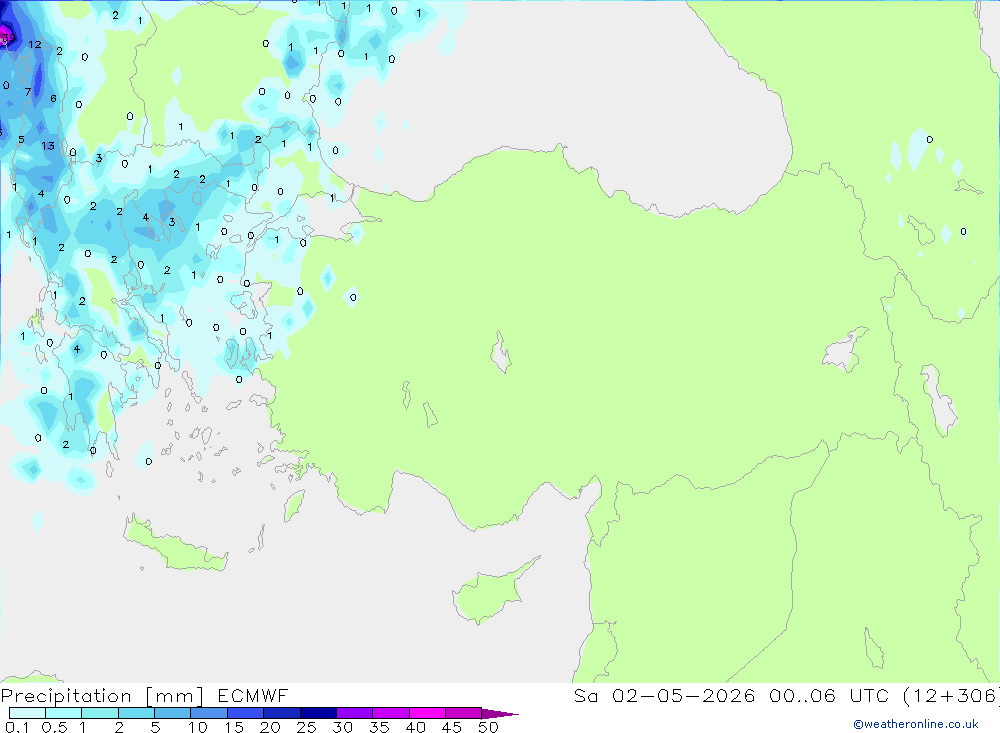Click the 25–30 mm dark navy legend box

point(318,713)
